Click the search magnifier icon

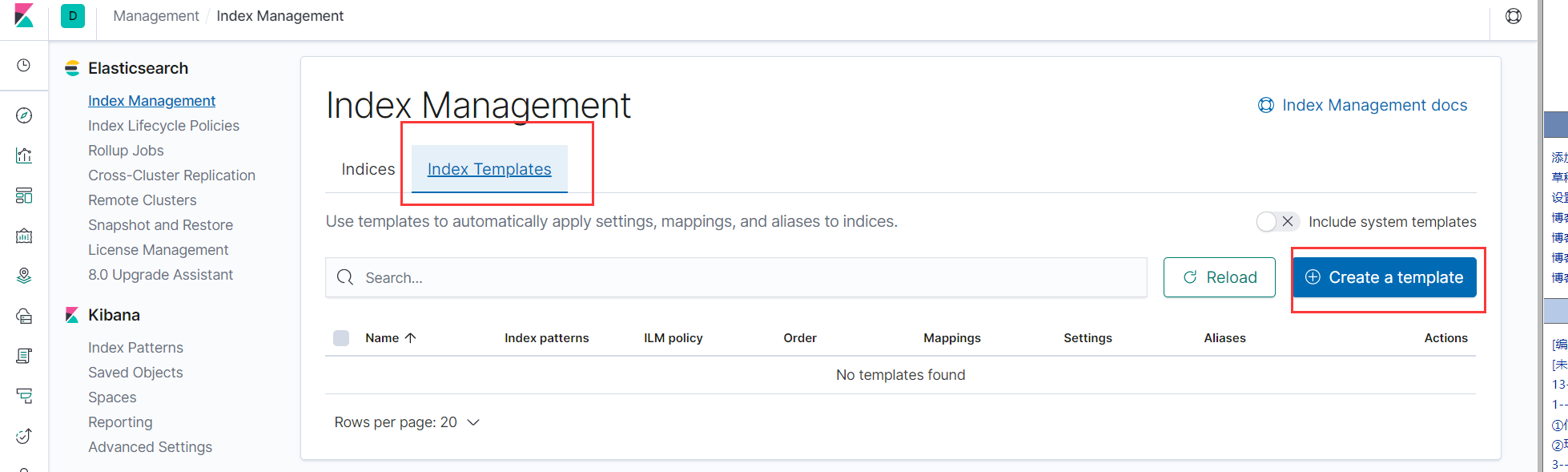click(x=345, y=277)
